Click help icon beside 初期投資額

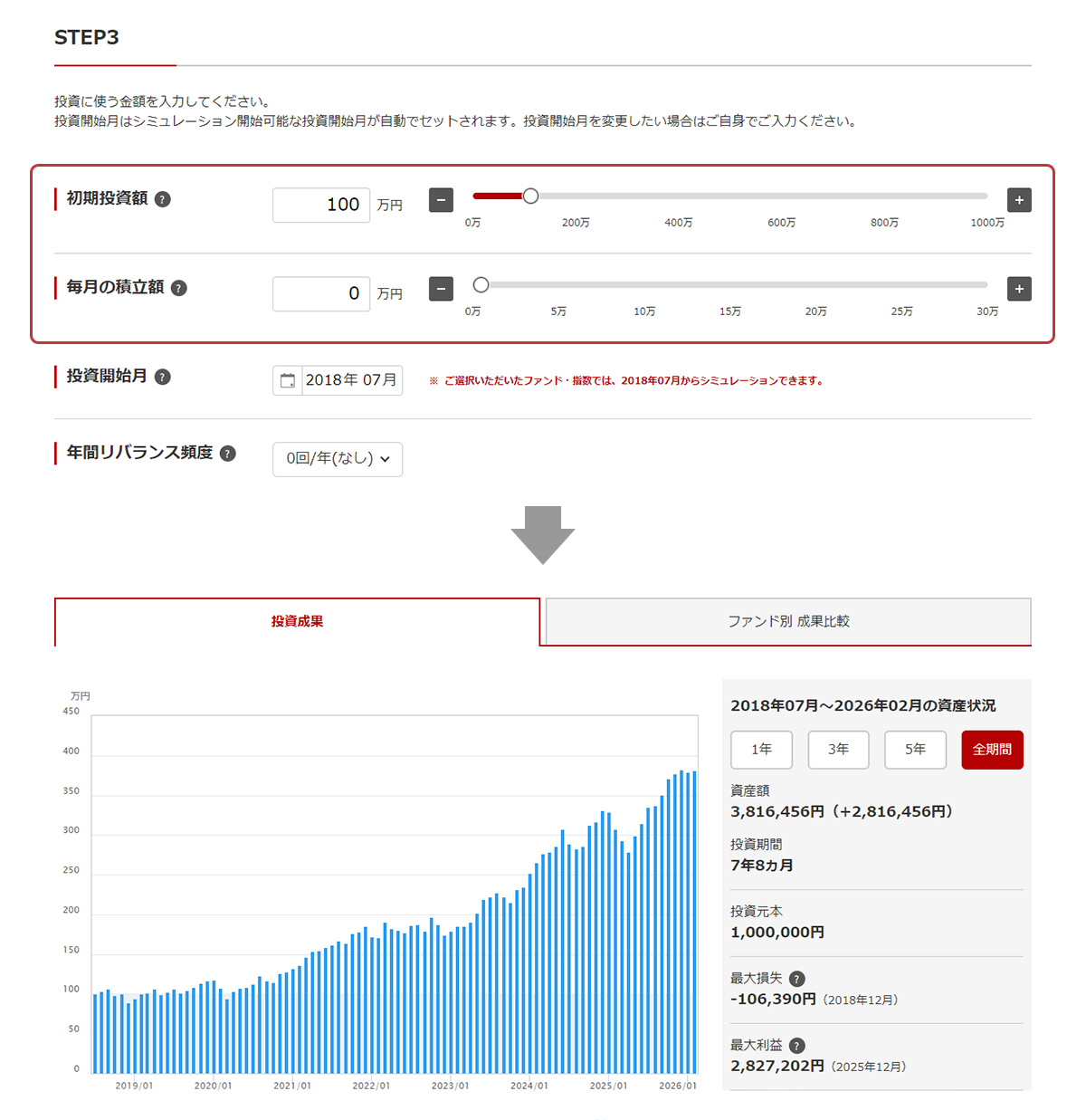[163, 199]
